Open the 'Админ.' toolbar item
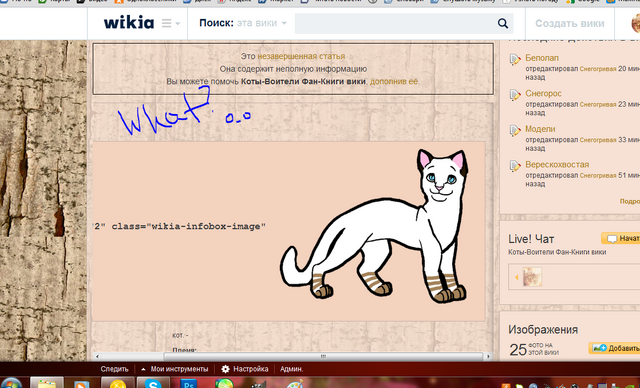The height and width of the screenshot is (388, 640). click(291, 369)
